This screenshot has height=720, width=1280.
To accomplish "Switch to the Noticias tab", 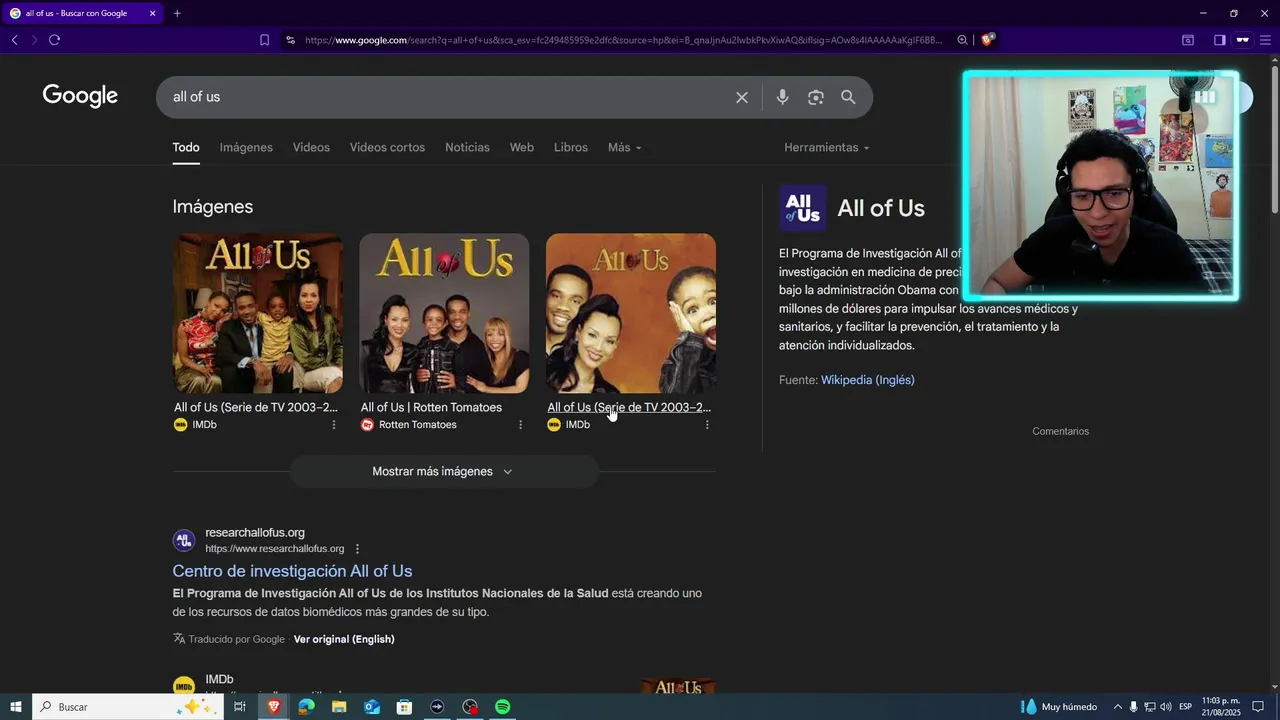I will click(467, 147).
